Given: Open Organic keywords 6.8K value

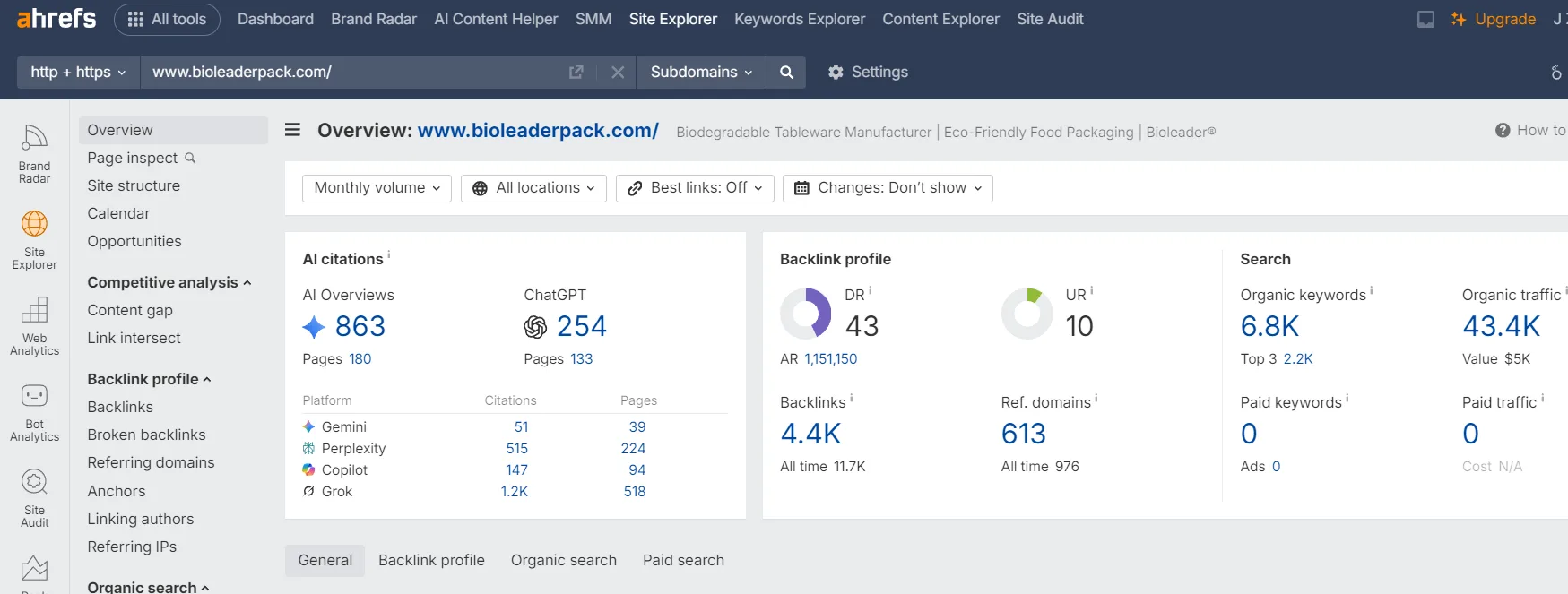Looking at the screenshot, I should coord(1269,326).
